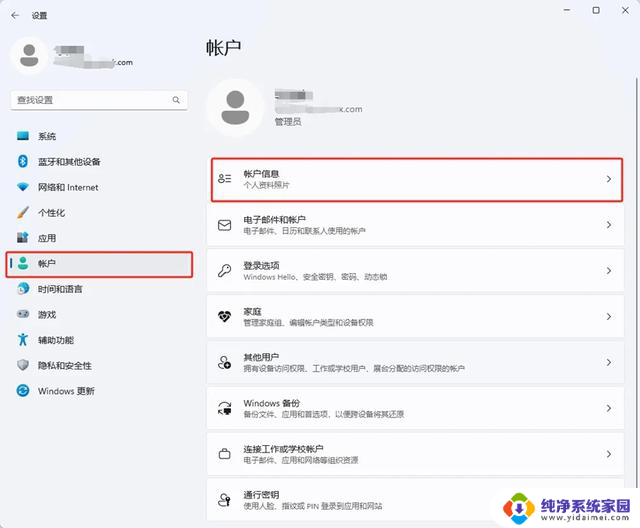Image resolution: width=640 pixels, height=528 pixels.
Task: Expand 连接工作或学校帐户 chevron
Action: pos(609,454)
